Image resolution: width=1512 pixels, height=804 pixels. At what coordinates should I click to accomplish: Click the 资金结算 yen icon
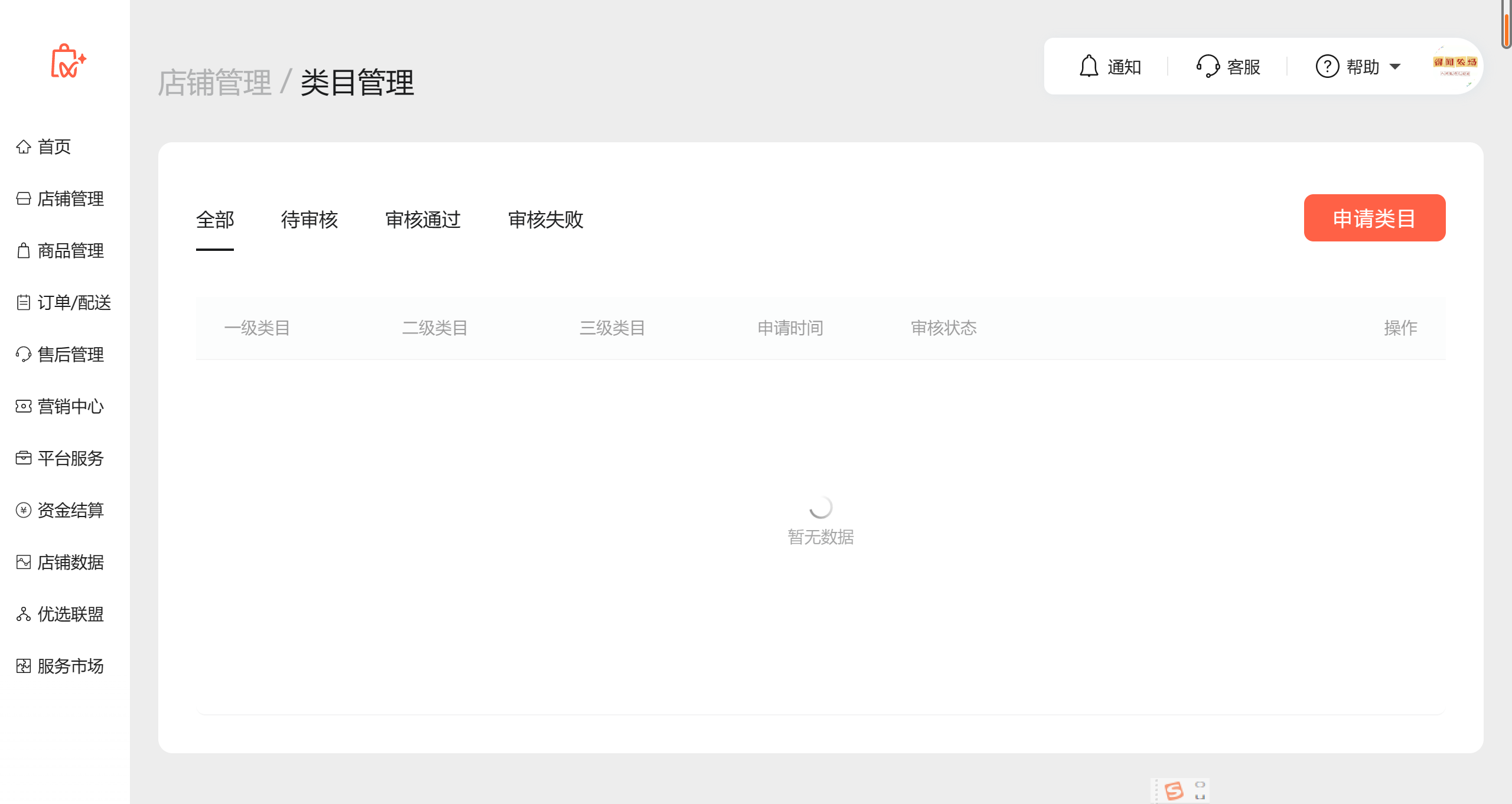click(24, 510)
